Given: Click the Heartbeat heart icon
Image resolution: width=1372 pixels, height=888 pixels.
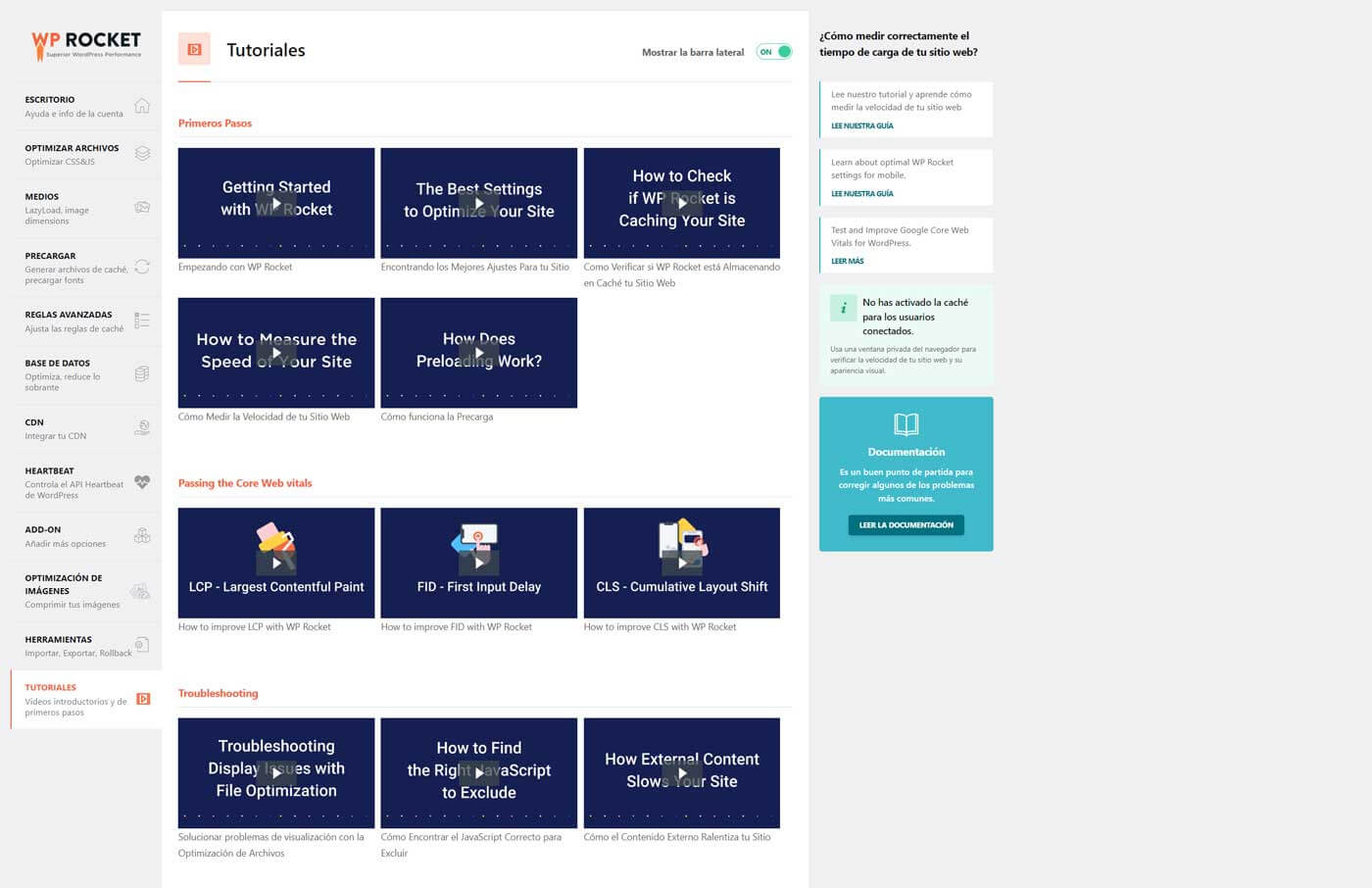Looking at the screenshot, I should click(x=142, y=482).
